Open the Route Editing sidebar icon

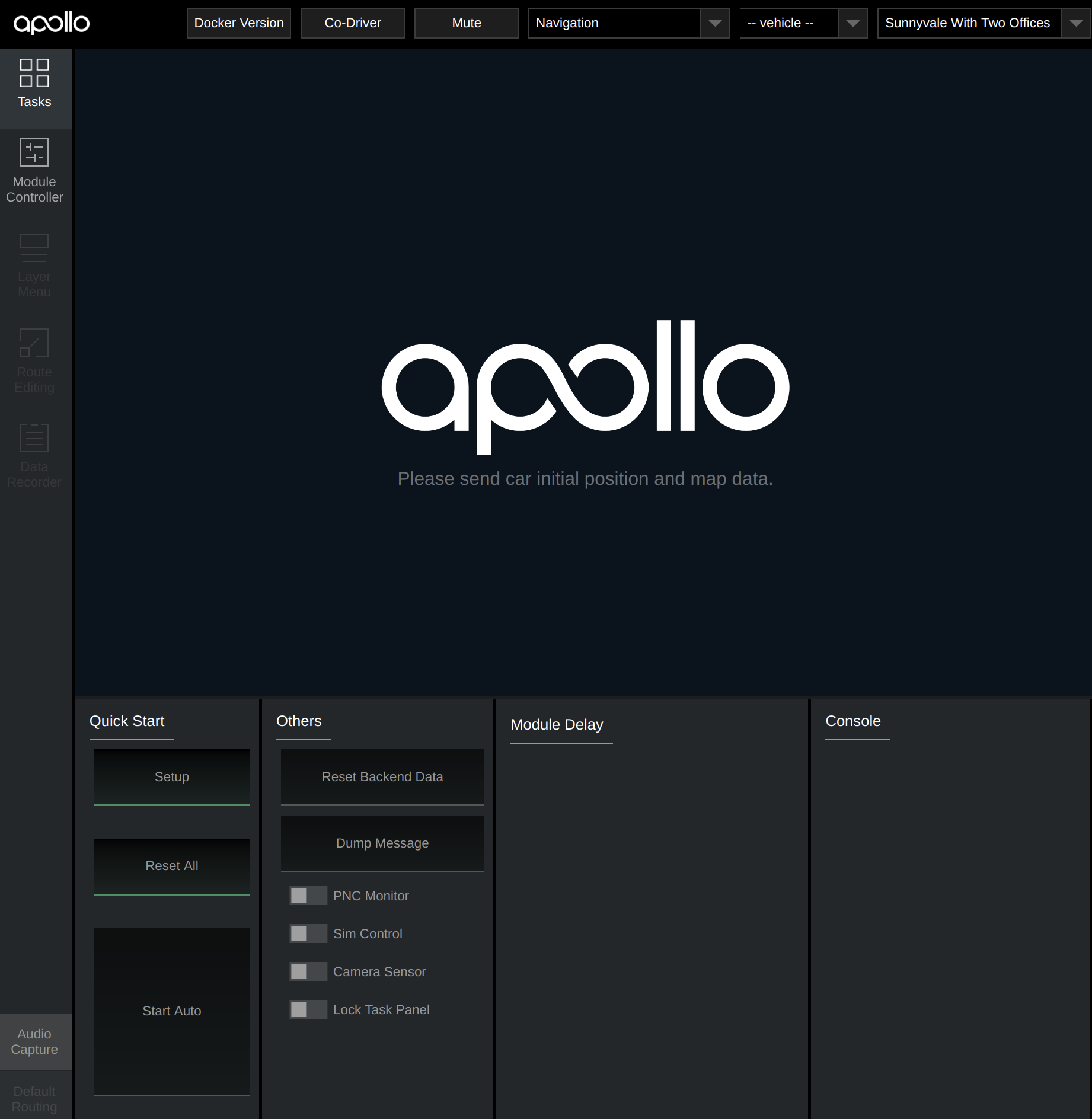(x=34, y=343)
